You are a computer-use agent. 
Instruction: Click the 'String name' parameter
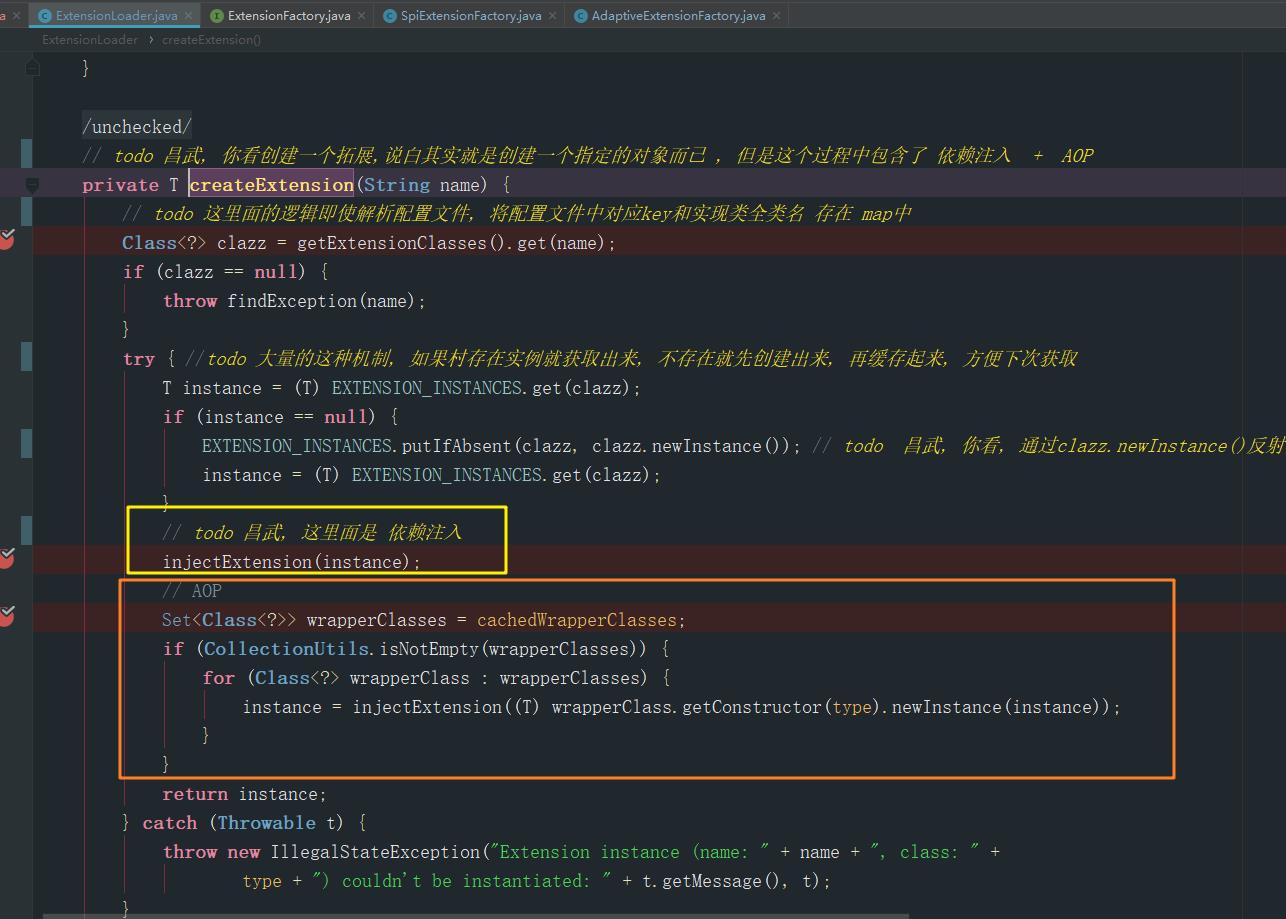[x=421, y=185]
